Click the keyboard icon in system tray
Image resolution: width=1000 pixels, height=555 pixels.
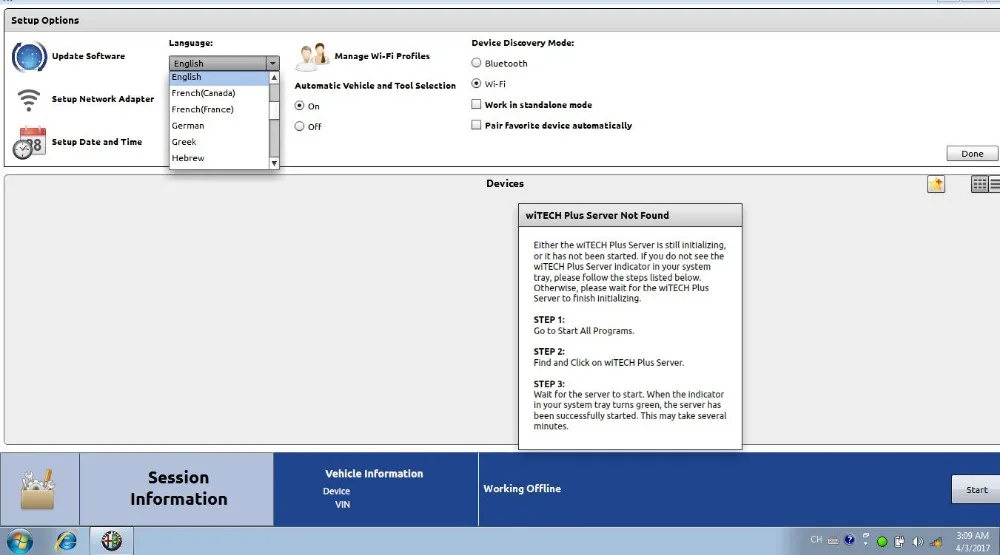point(833,541)
